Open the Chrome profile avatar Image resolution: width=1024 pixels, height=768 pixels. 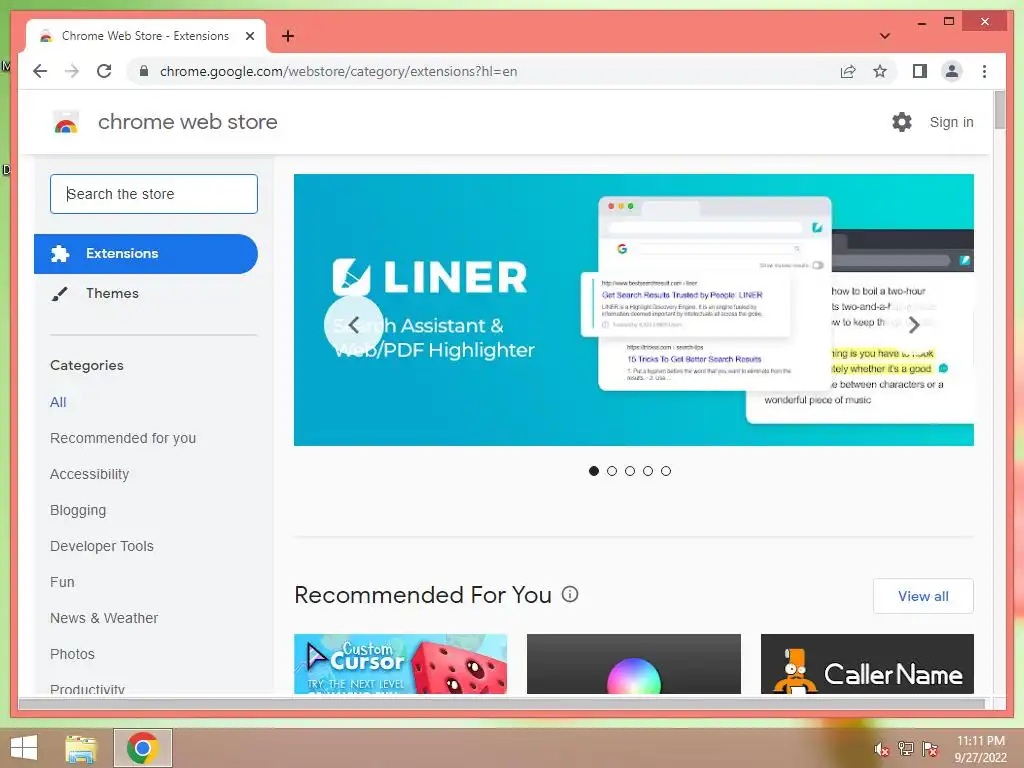[952, 71]
